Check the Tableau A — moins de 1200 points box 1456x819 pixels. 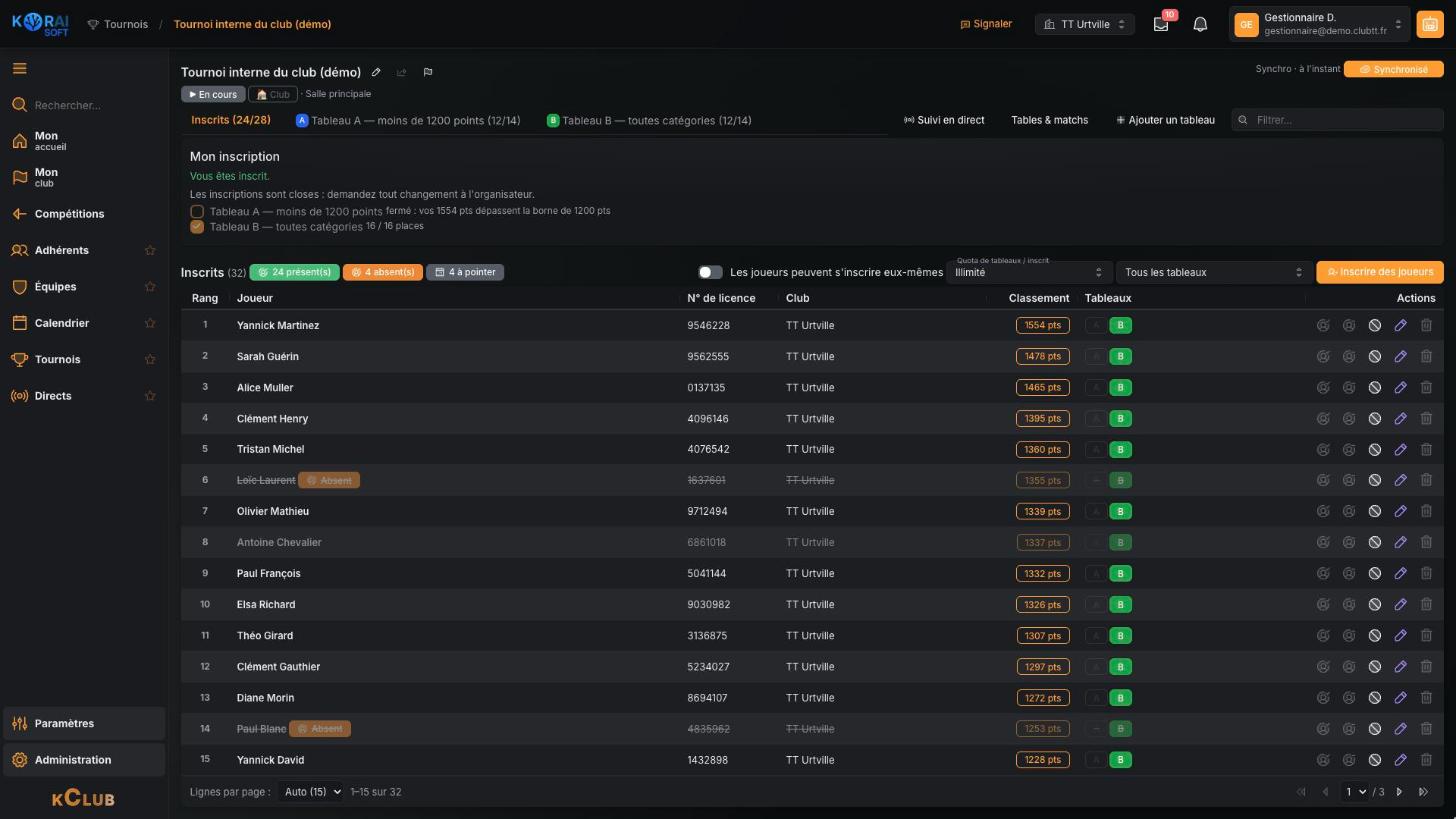tap(197, 212)
